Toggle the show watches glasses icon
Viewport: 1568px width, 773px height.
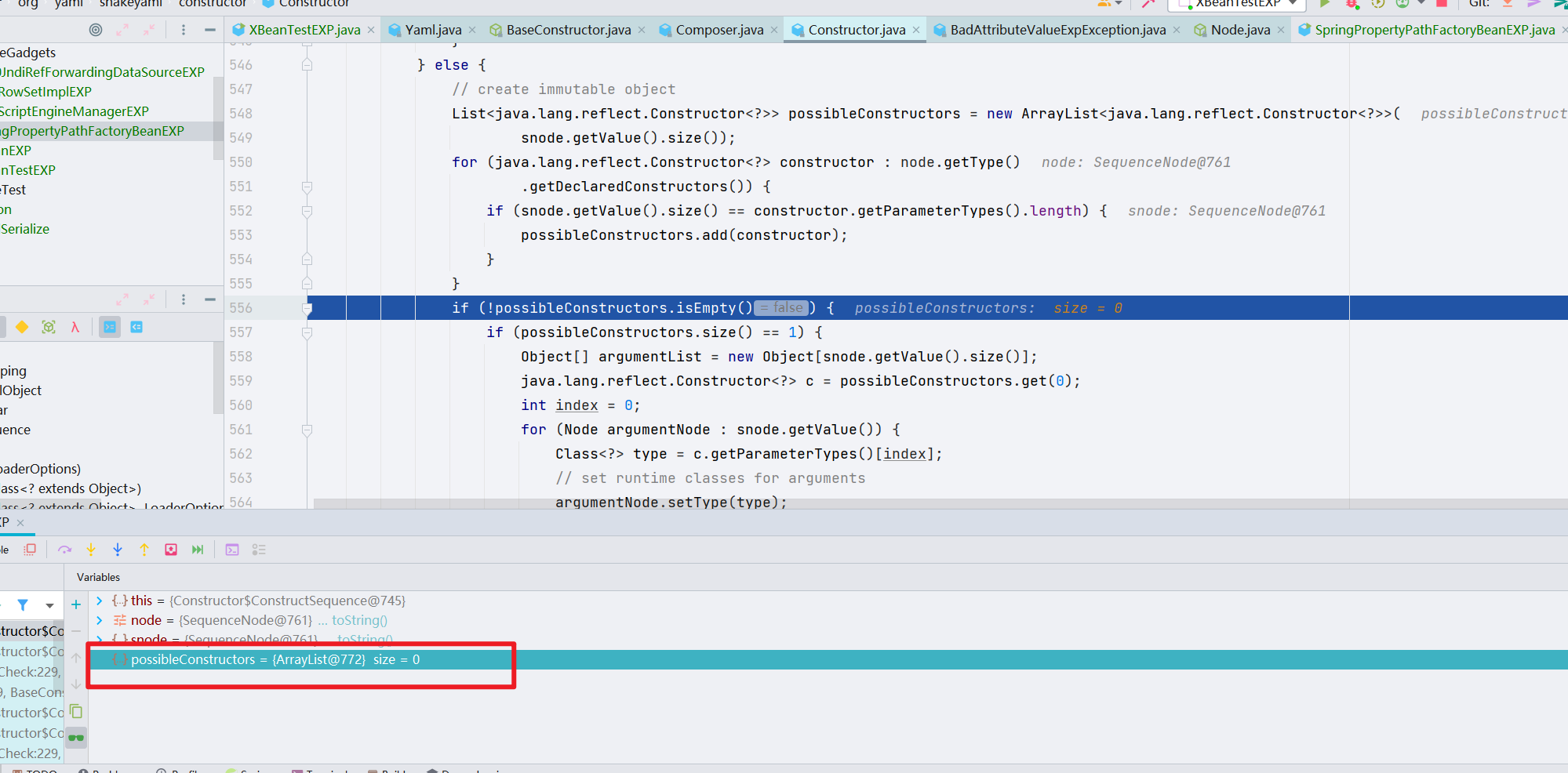click(x=76, y=737)
